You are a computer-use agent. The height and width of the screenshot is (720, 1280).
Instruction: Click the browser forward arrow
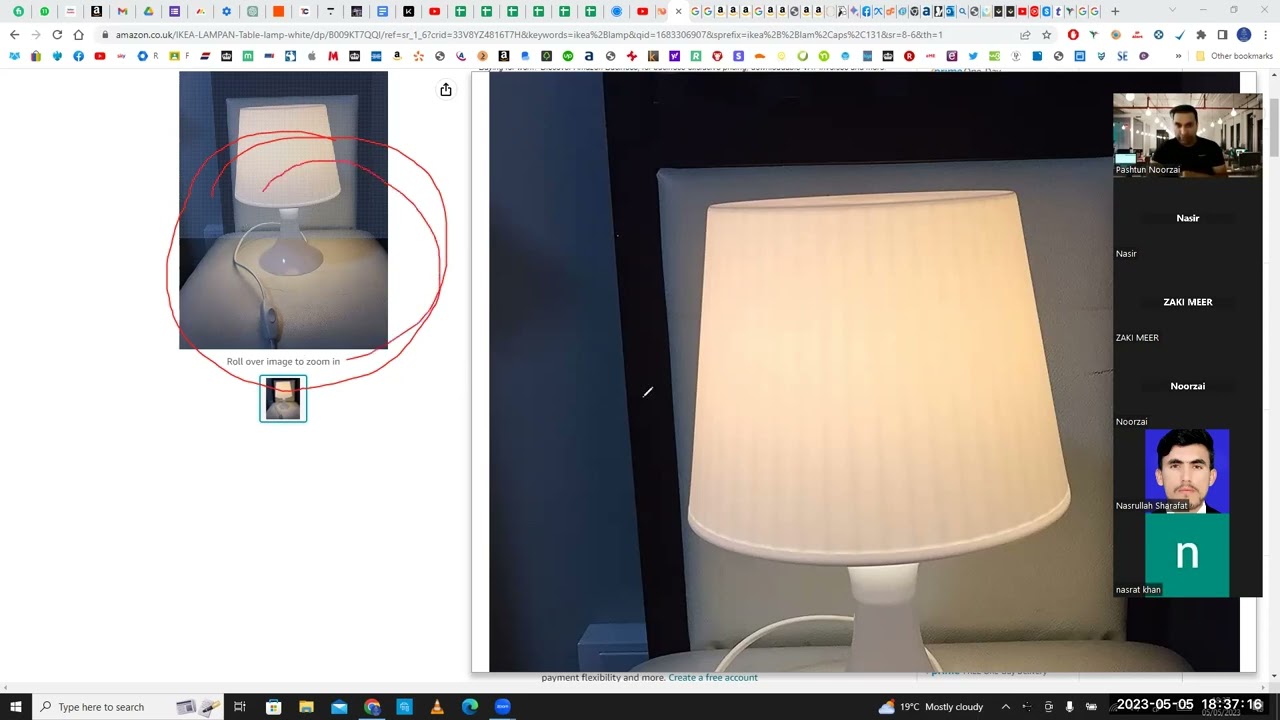(35, 34)
